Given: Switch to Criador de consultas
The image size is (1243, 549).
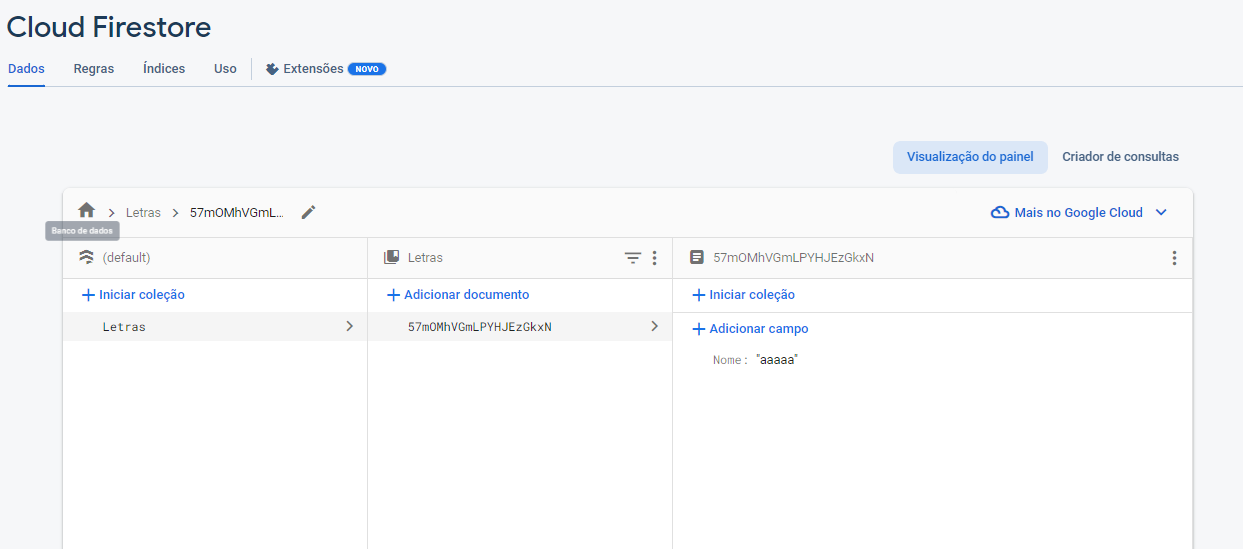Looking at the screenshot, I should tap(1120, 157).
